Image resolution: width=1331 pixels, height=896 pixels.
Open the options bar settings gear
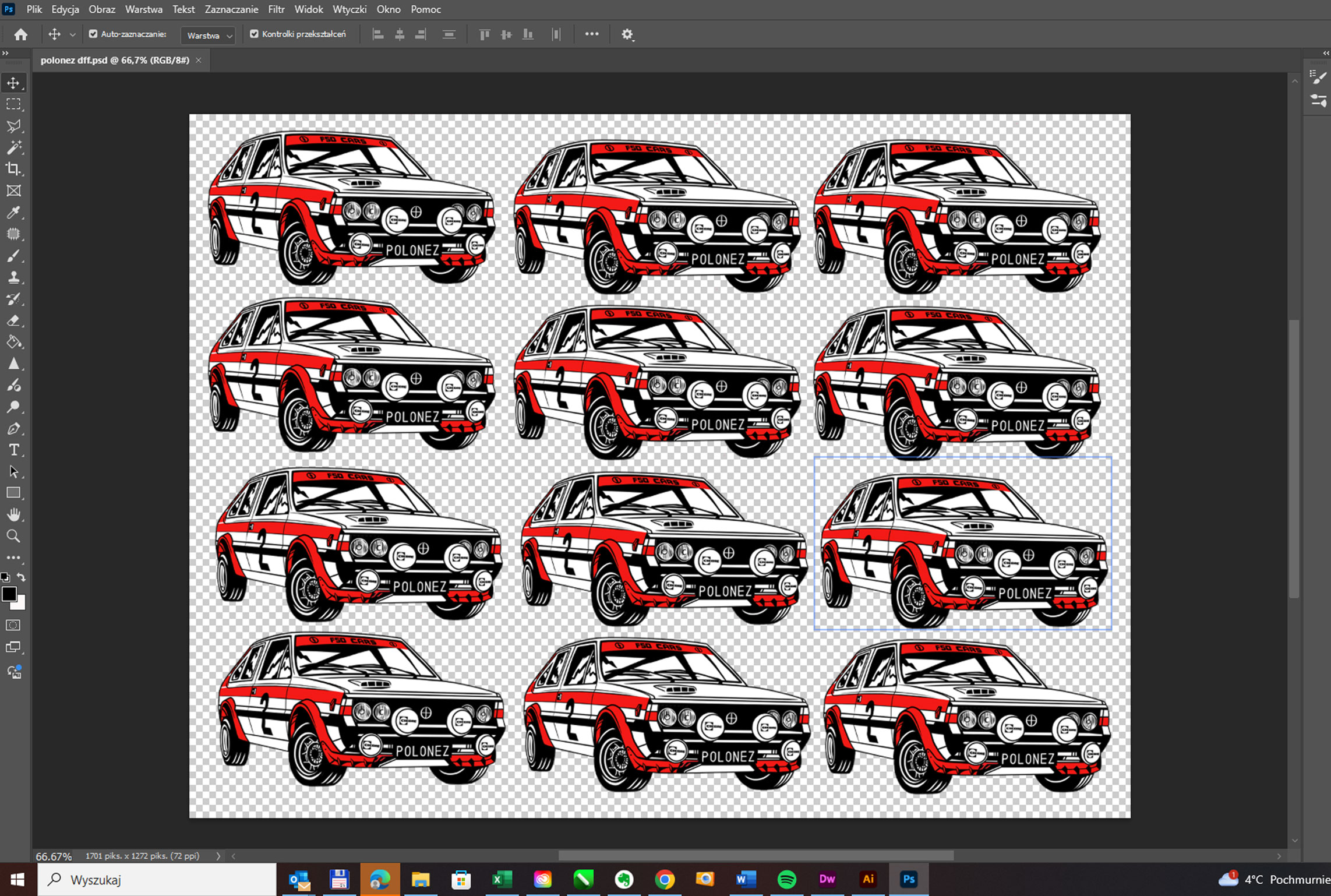pos(627,34)
